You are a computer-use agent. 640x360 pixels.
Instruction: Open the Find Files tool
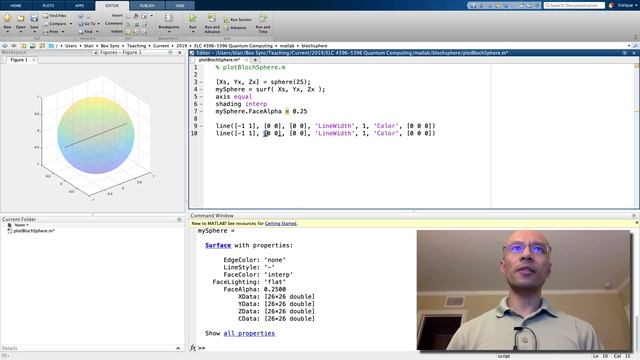click(55, 16)
